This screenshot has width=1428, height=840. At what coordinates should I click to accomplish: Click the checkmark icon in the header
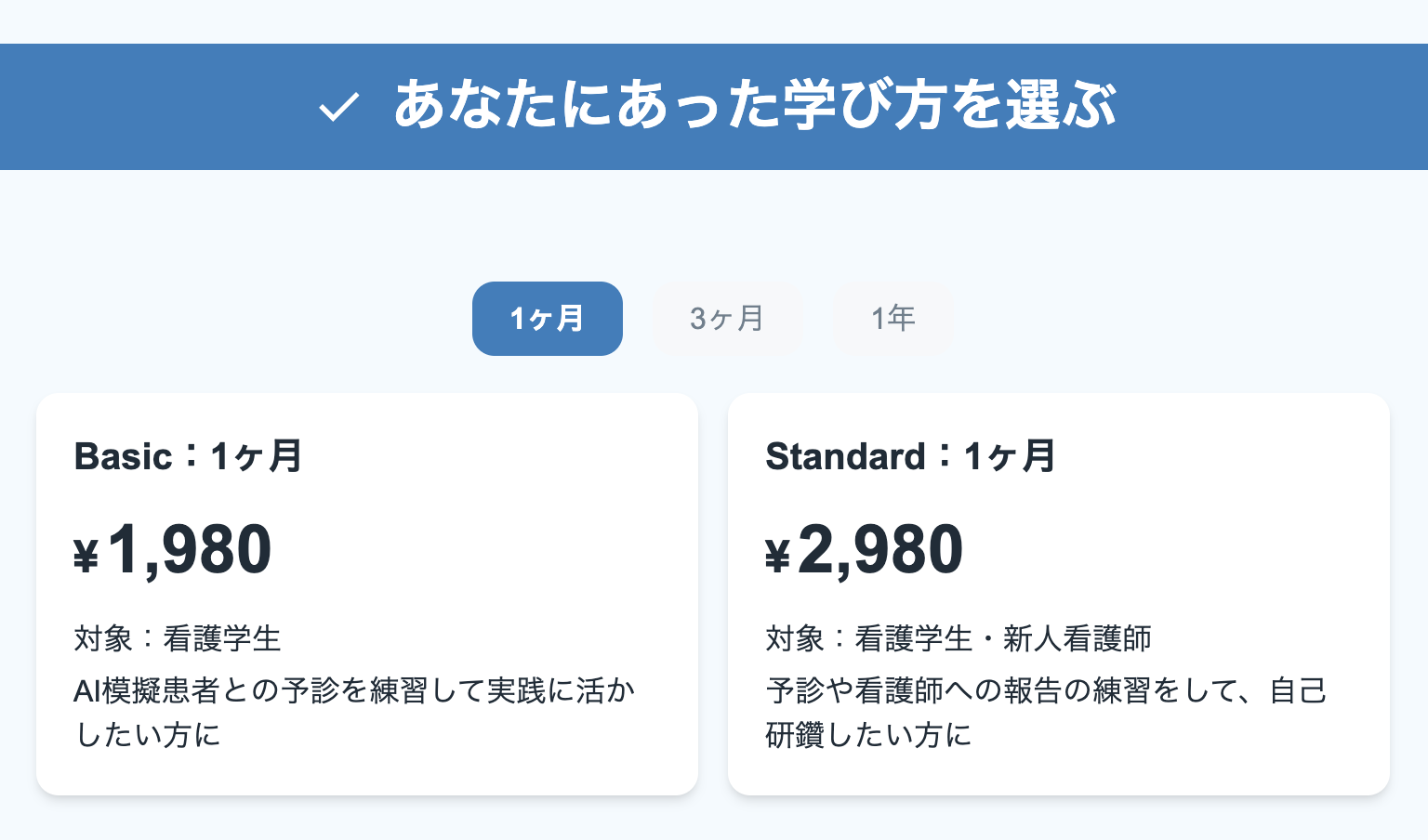(338, 107)
